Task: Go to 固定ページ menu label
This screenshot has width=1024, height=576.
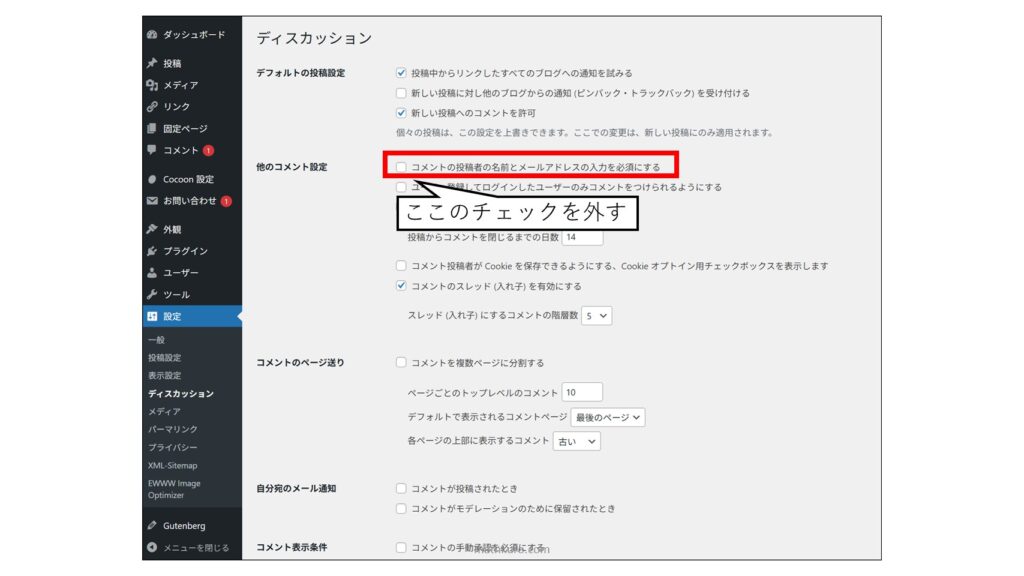Action: [x=185, y=129]
